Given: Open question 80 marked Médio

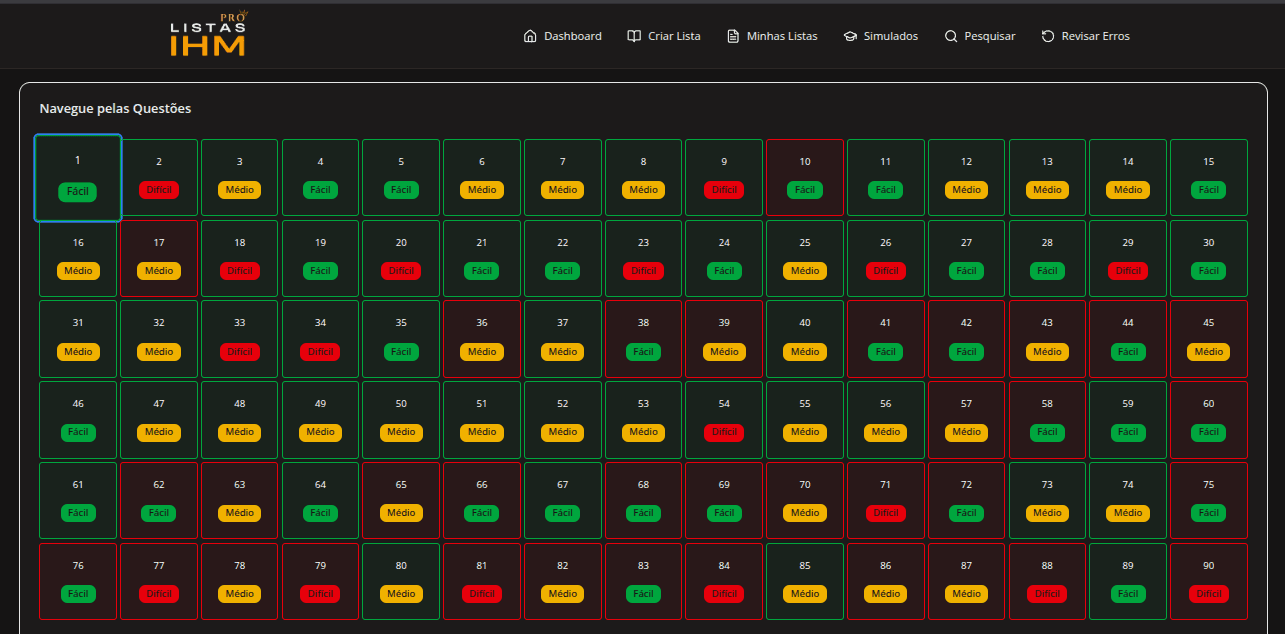Looking at the screenshot, I should [400, 581].
